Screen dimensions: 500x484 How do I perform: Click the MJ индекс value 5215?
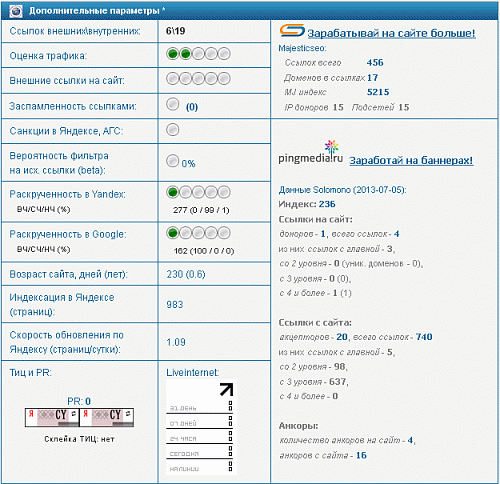378,92
